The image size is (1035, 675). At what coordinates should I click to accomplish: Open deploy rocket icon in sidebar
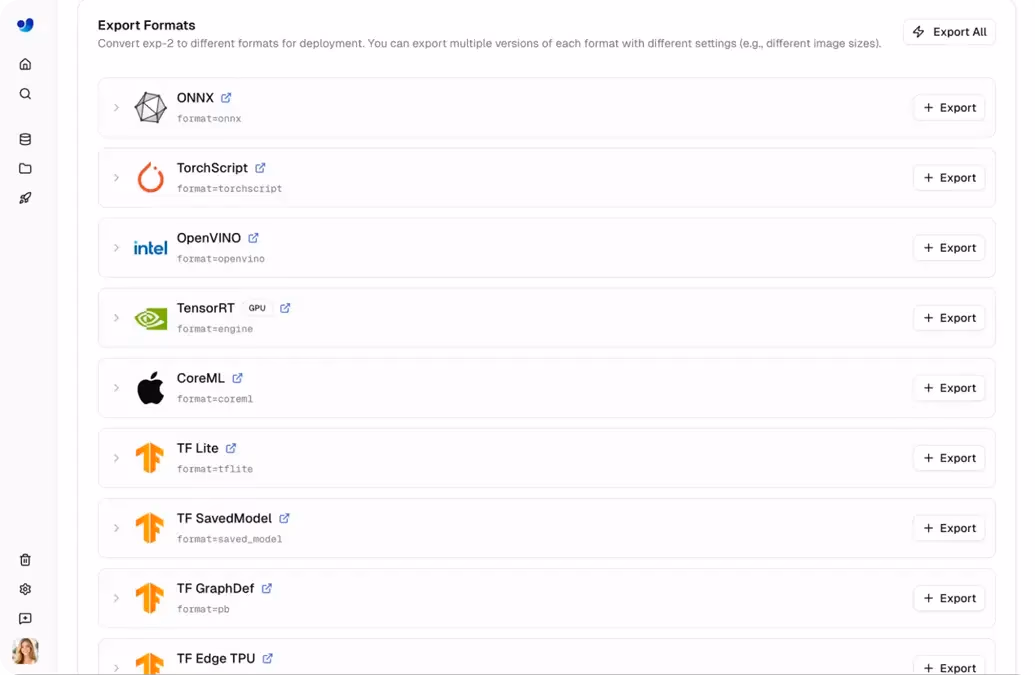pyautogui.click(x=25, y=198)
